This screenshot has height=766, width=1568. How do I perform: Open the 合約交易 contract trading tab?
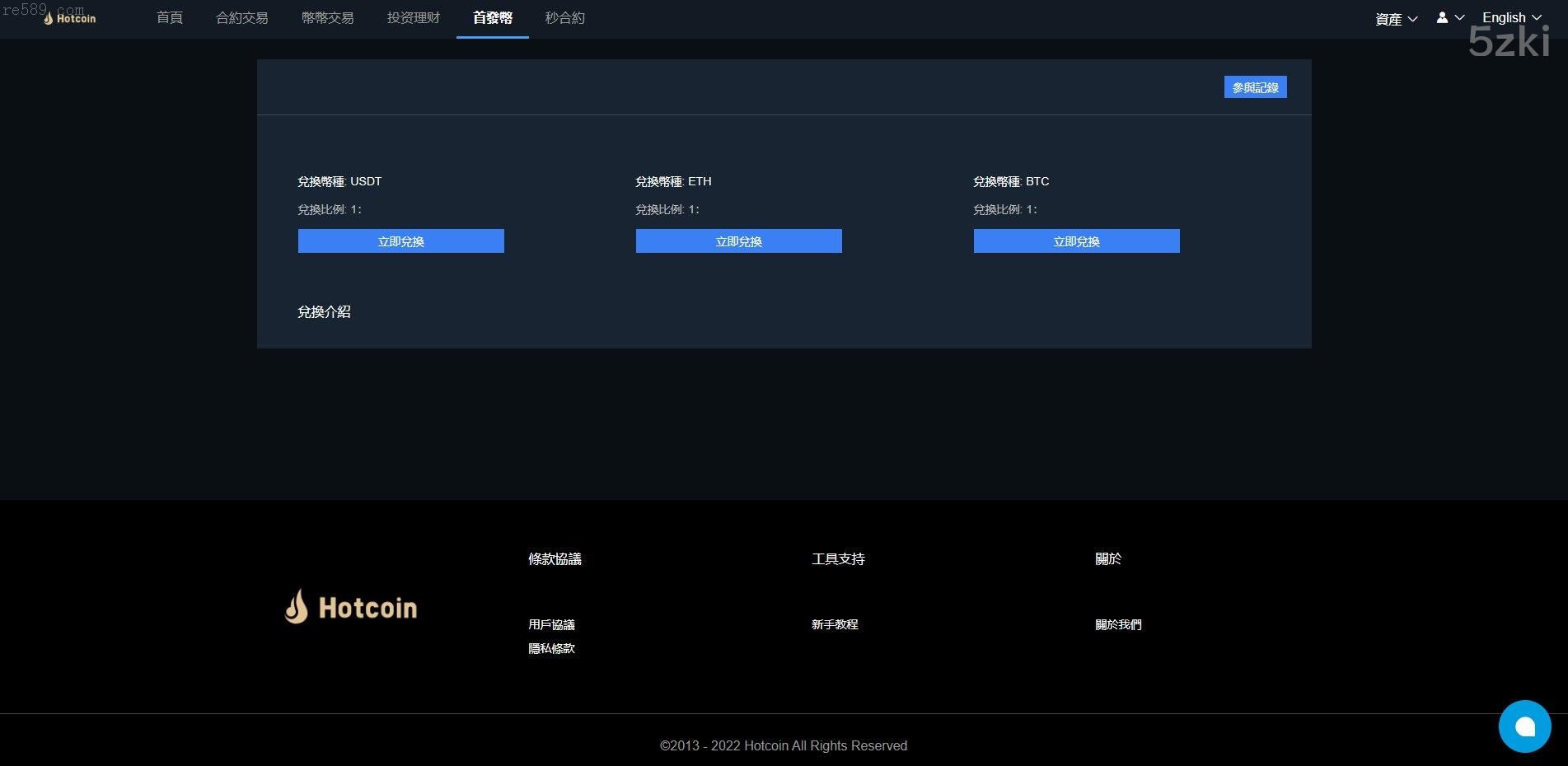pyautogui.click(x=241, y=18)
